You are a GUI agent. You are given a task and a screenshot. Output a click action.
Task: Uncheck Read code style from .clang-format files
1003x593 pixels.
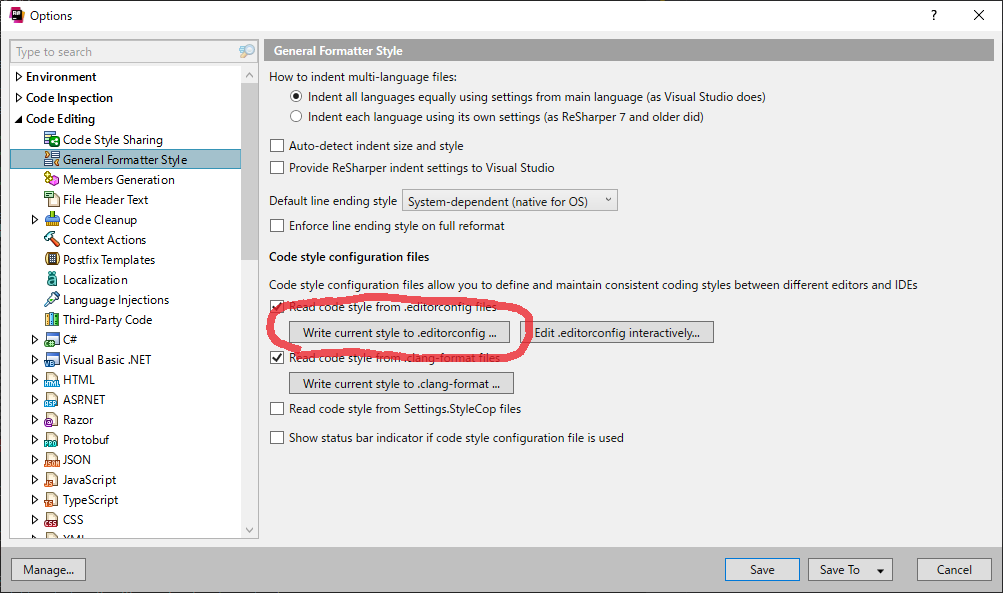277,358
